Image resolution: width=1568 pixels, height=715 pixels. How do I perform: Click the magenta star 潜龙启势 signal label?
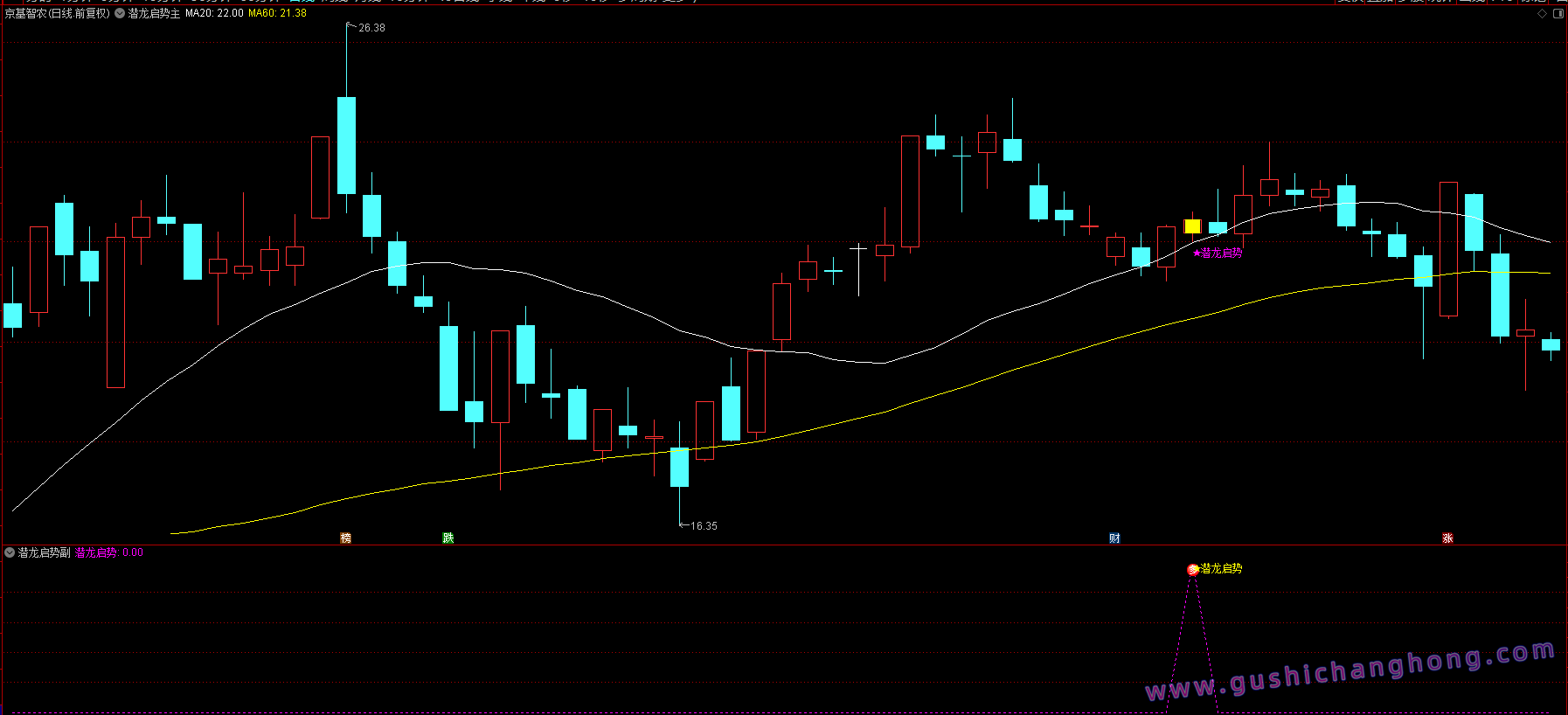pyautogui.click(x=1218, y=253)
